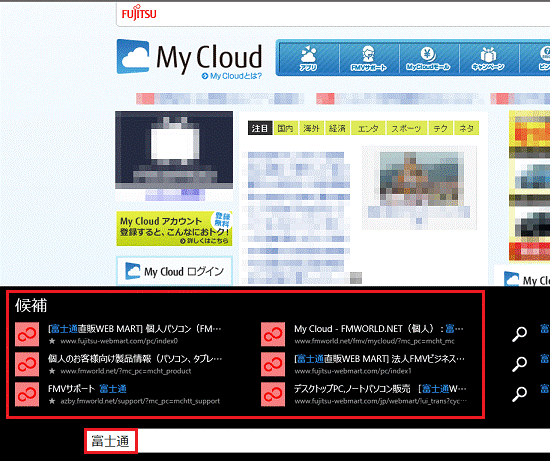Click the Fujitsu icon beside 個人パソコン suggestion
Image resolution: width=550 pixels, height=461 pixels.
pyautogui.click(x=27, y=334)
